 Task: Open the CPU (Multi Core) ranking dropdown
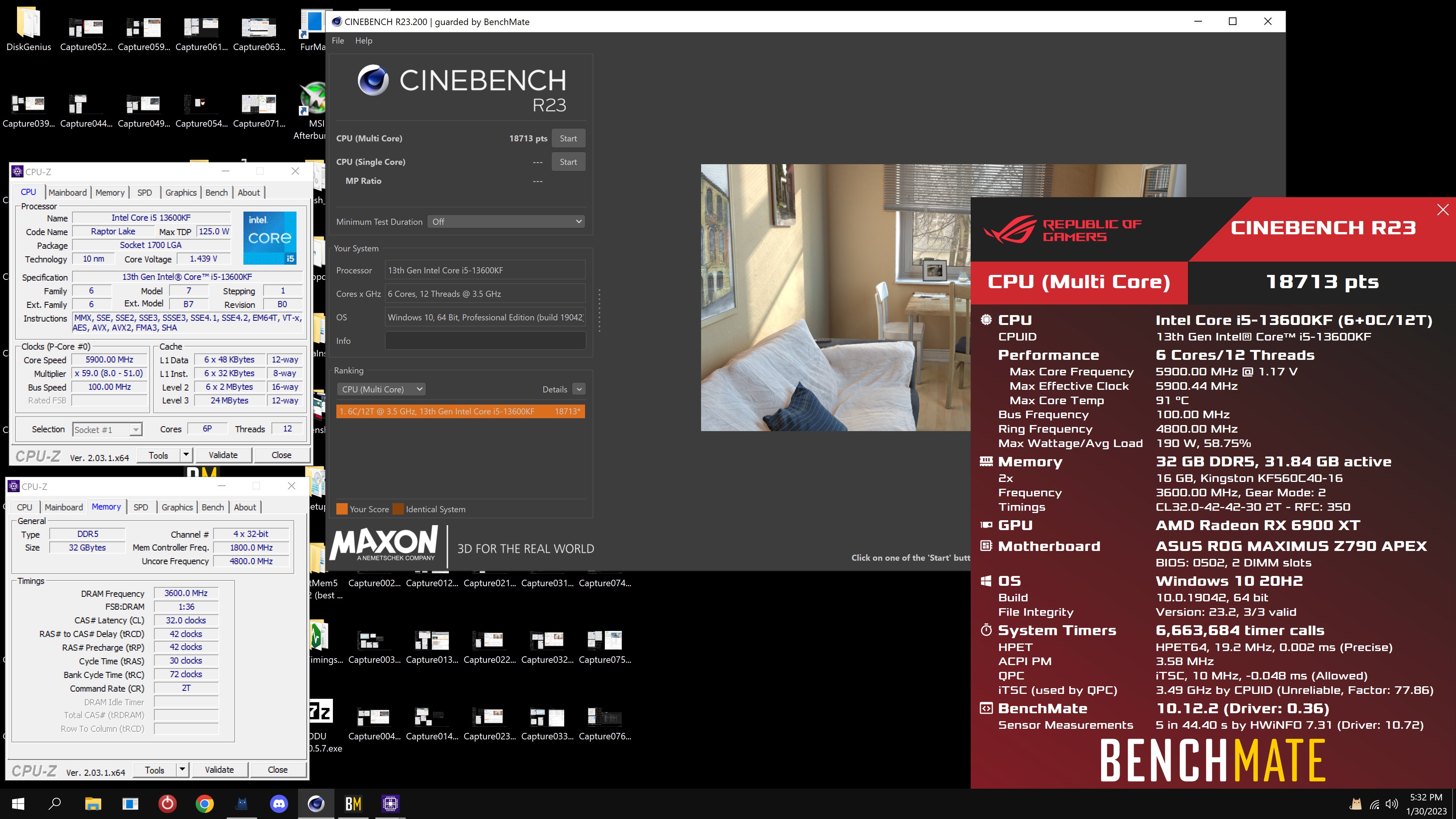(x=381, y=389)
